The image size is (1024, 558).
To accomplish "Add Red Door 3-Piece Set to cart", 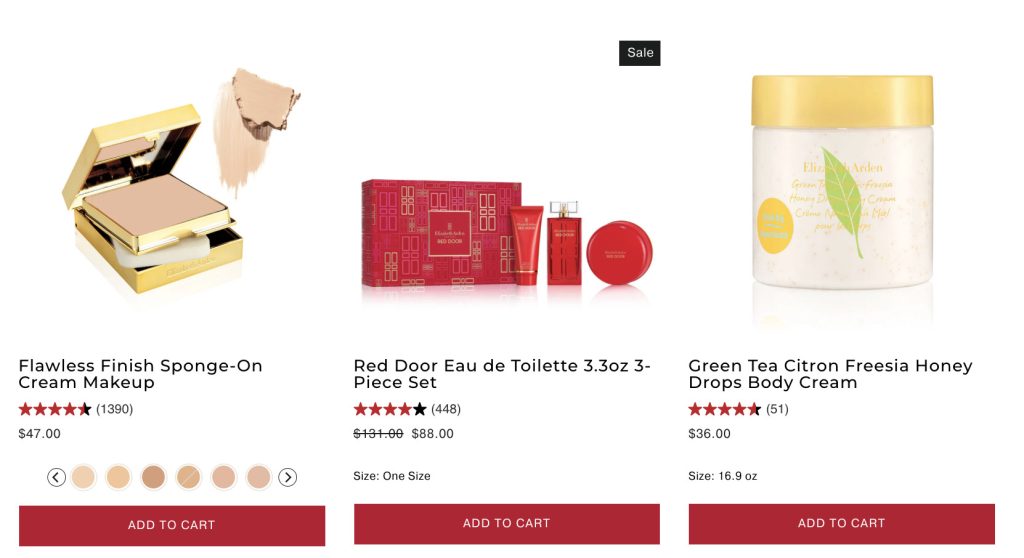I will 507,523.
